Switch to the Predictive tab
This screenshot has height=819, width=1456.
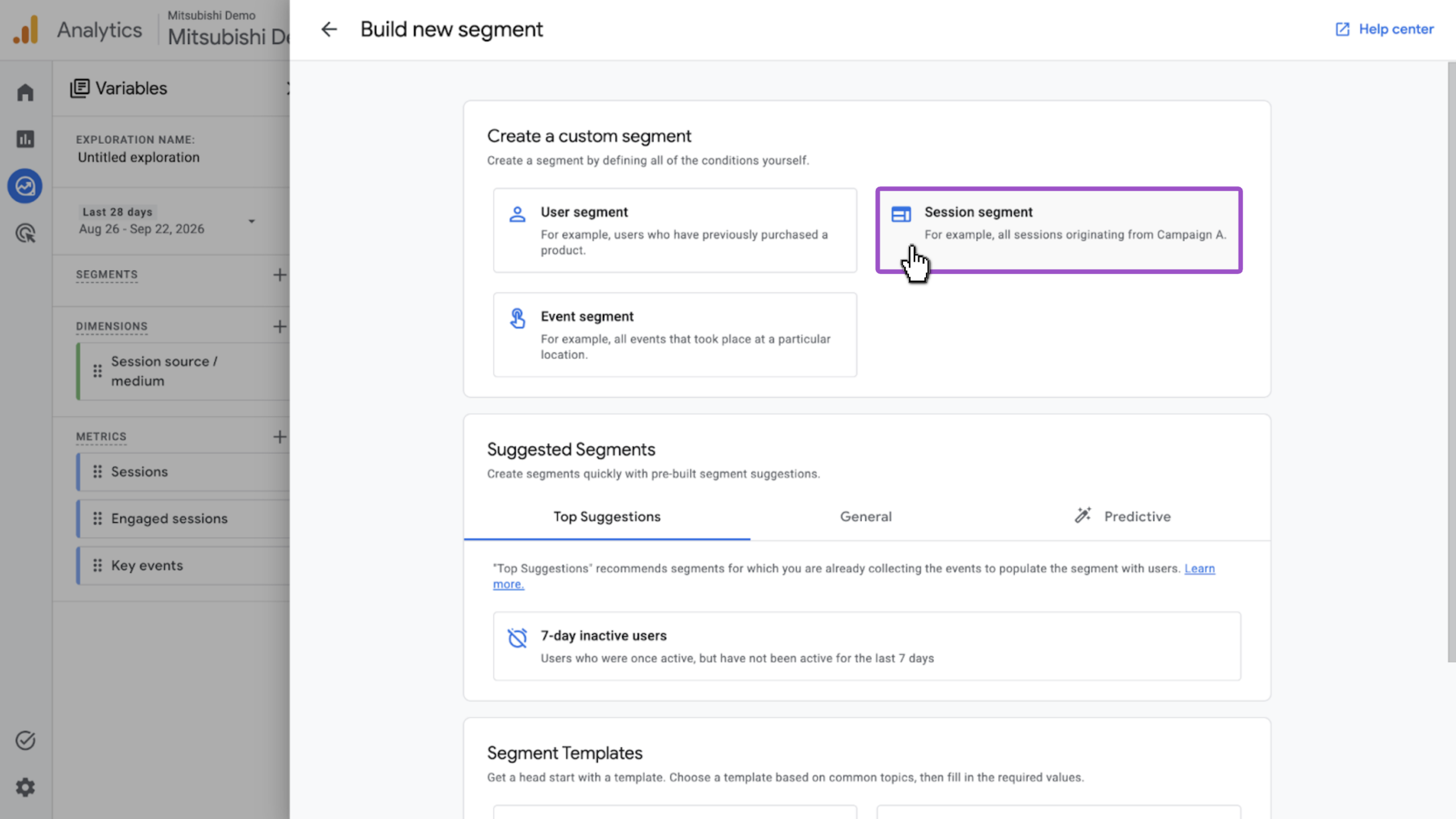pyautogui.click(x=1123, y=516)
